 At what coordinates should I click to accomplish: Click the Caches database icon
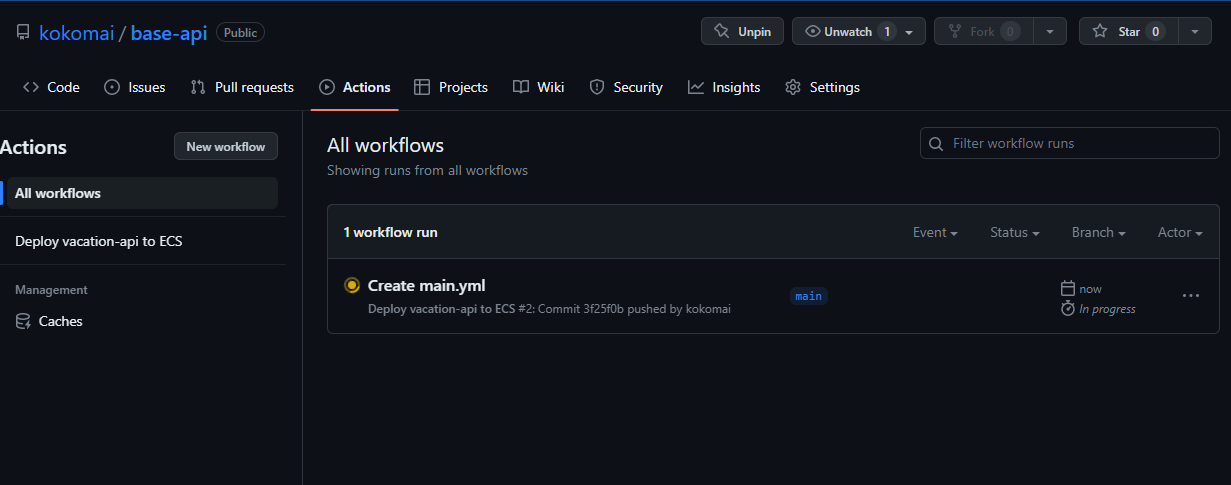[x=23, y=321]
